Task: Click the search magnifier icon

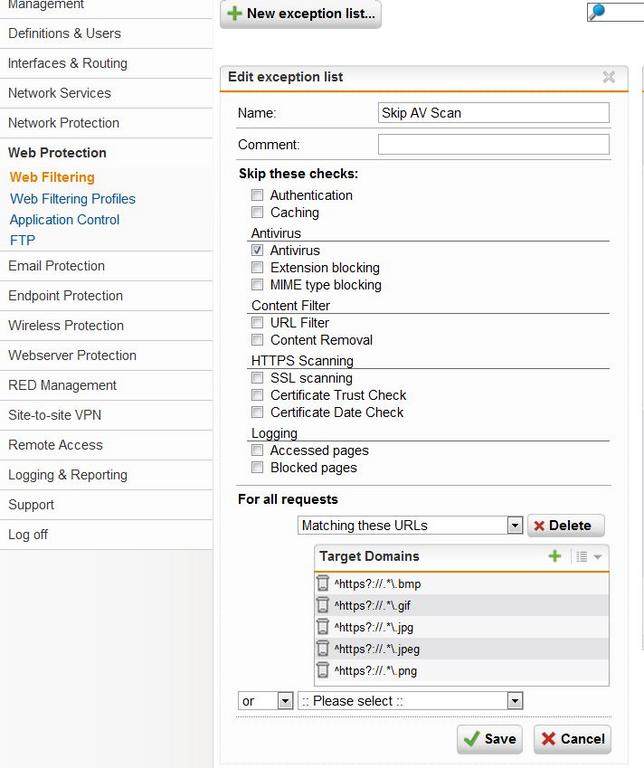Action: [x=596, y=12]
